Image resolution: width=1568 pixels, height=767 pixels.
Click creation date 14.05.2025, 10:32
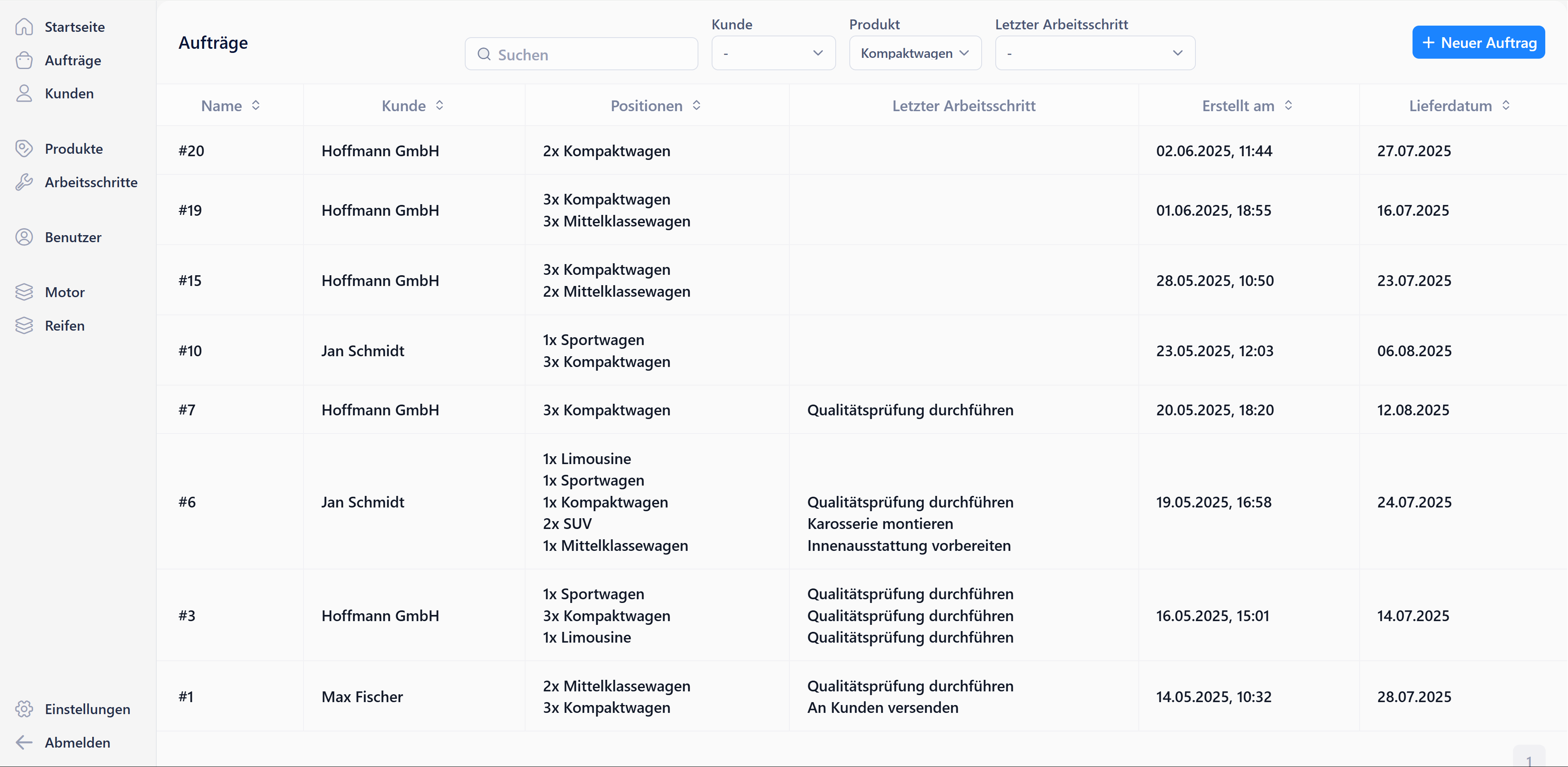click(x=1214, y=696)
